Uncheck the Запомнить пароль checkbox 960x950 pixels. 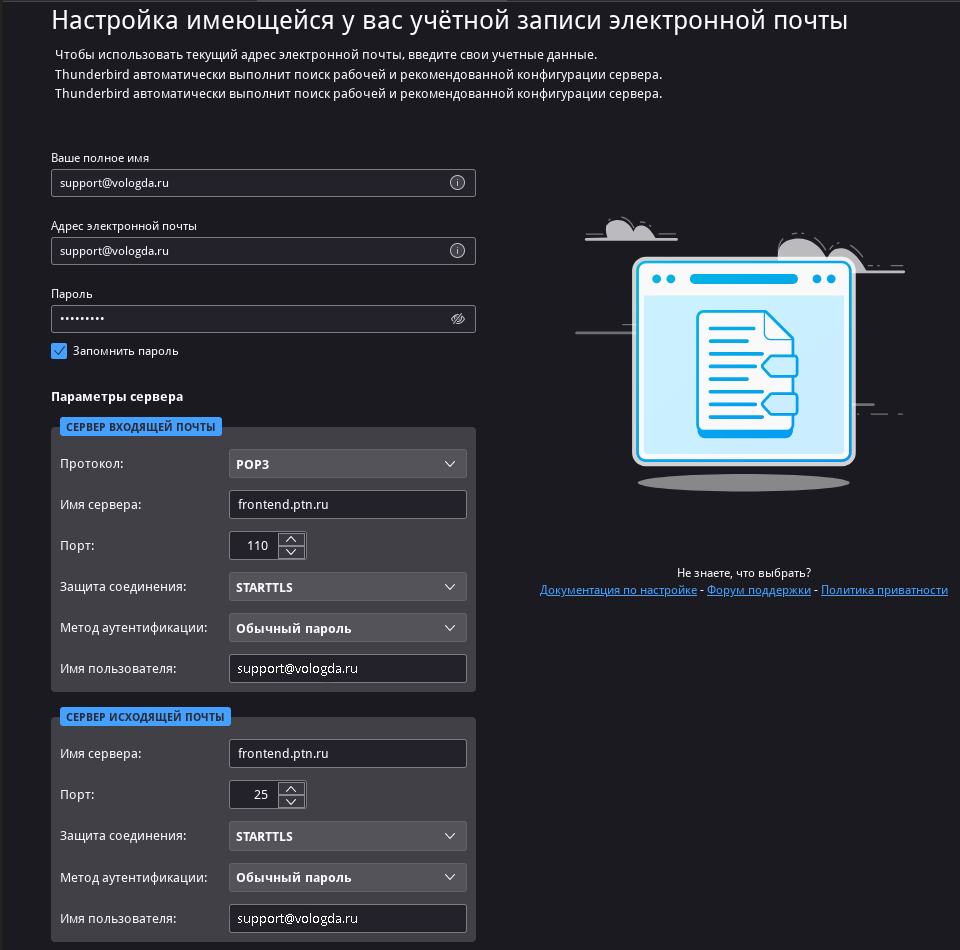click(x=59, y=351)
